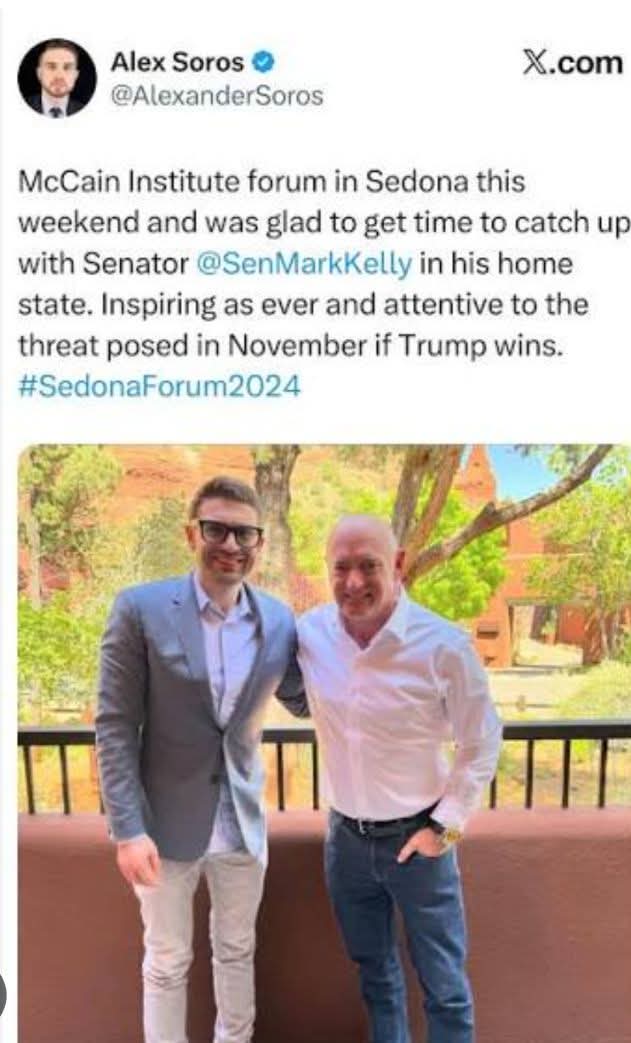Click the ".com" part of X.com

[x=586, y=63]
